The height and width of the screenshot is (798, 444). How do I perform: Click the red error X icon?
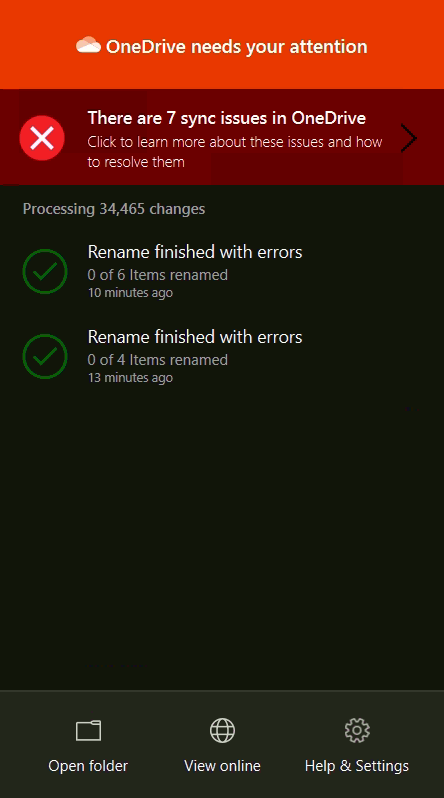[42, 138]
